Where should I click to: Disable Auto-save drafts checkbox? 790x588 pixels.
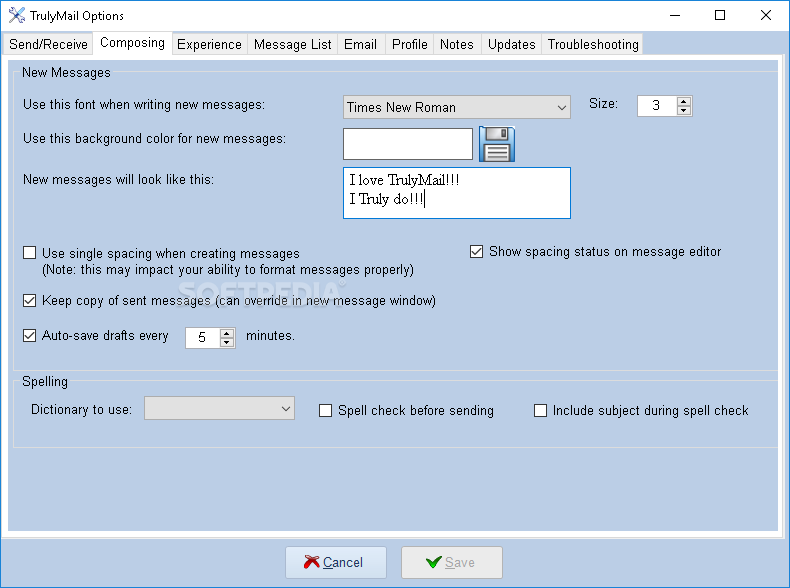pos(30,336)
